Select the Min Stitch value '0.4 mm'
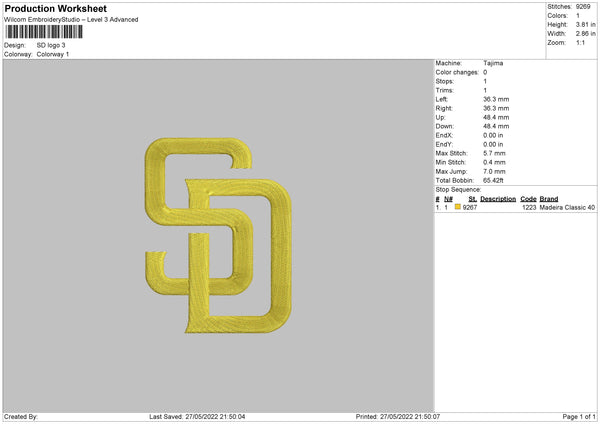 pos(494,162)
